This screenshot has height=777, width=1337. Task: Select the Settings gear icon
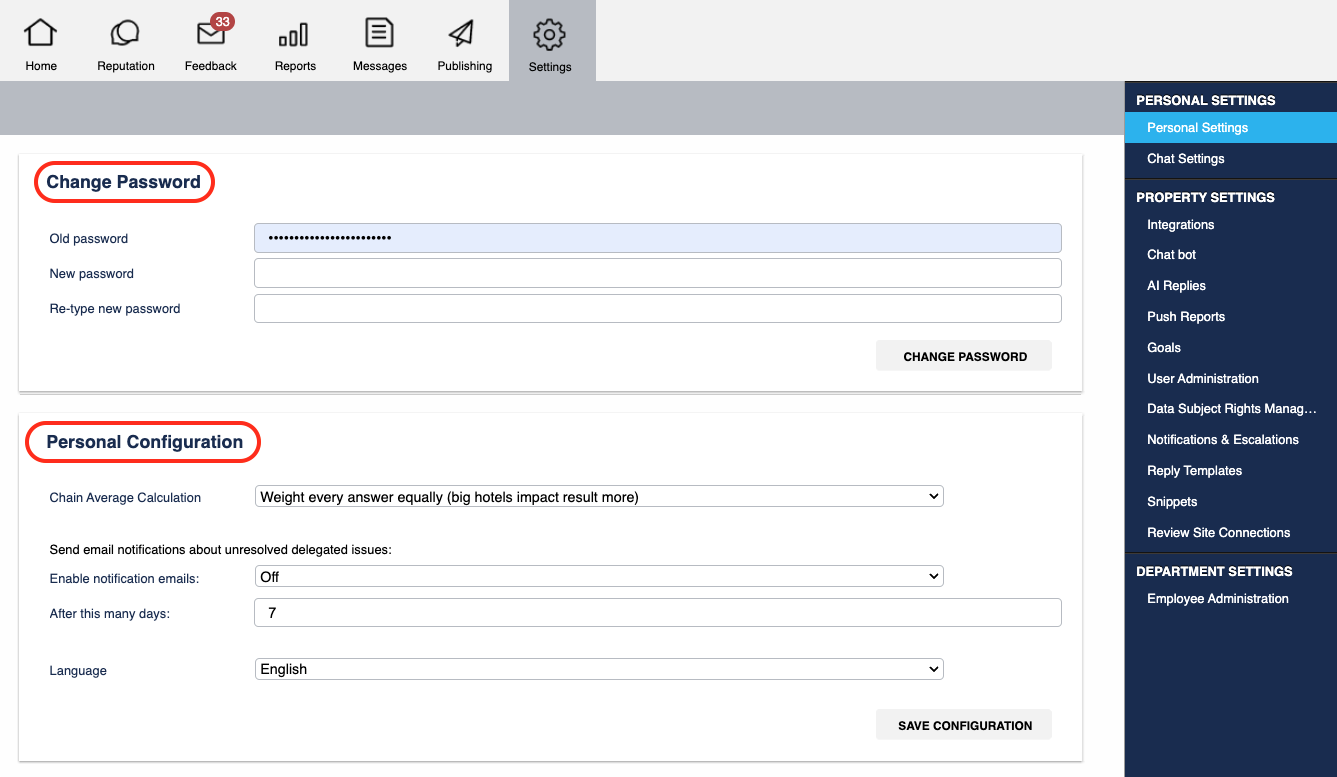[550, 35]
